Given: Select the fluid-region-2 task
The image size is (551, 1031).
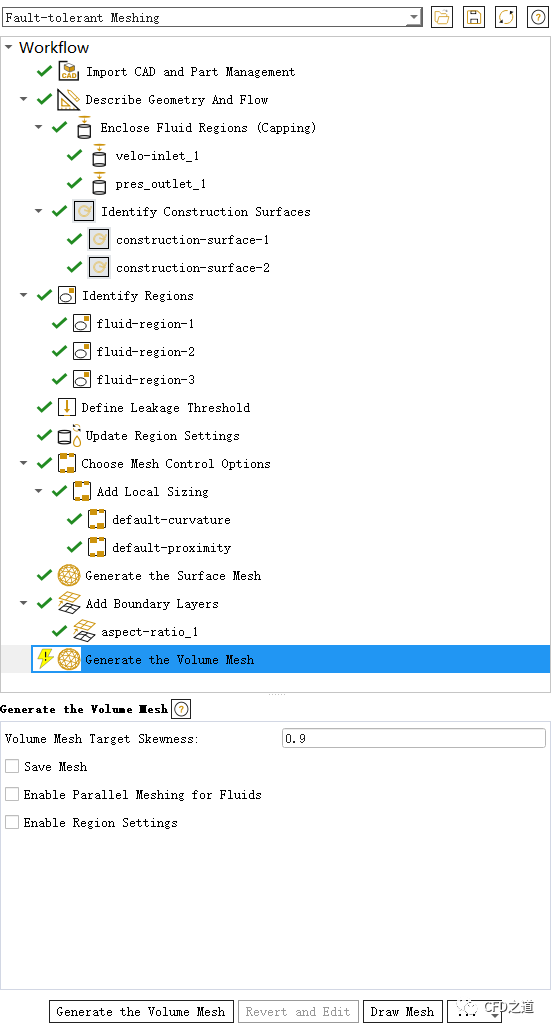Looking at the screenshot, I should coord(145,352).
